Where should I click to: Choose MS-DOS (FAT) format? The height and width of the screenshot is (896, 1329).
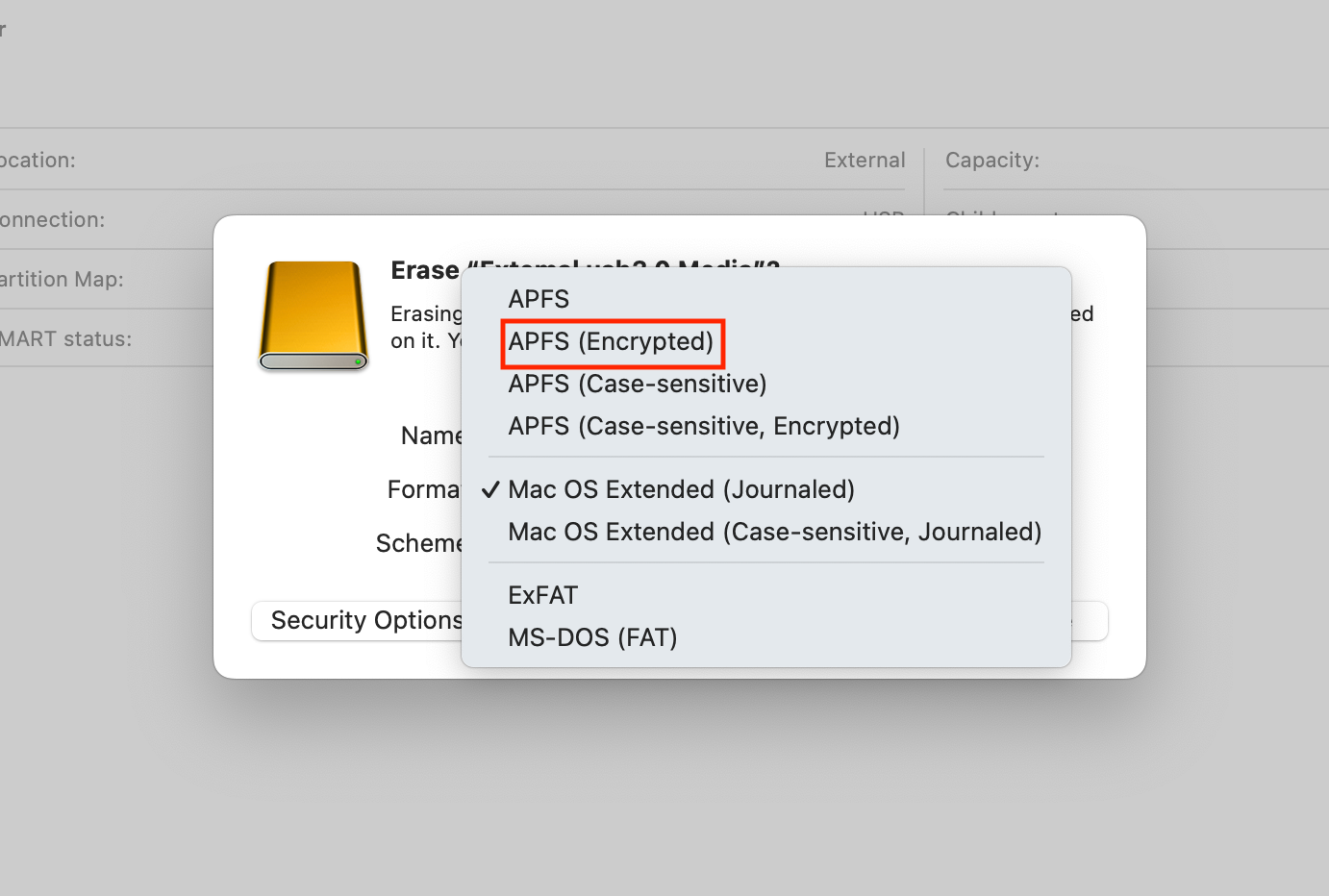(592, 637)
